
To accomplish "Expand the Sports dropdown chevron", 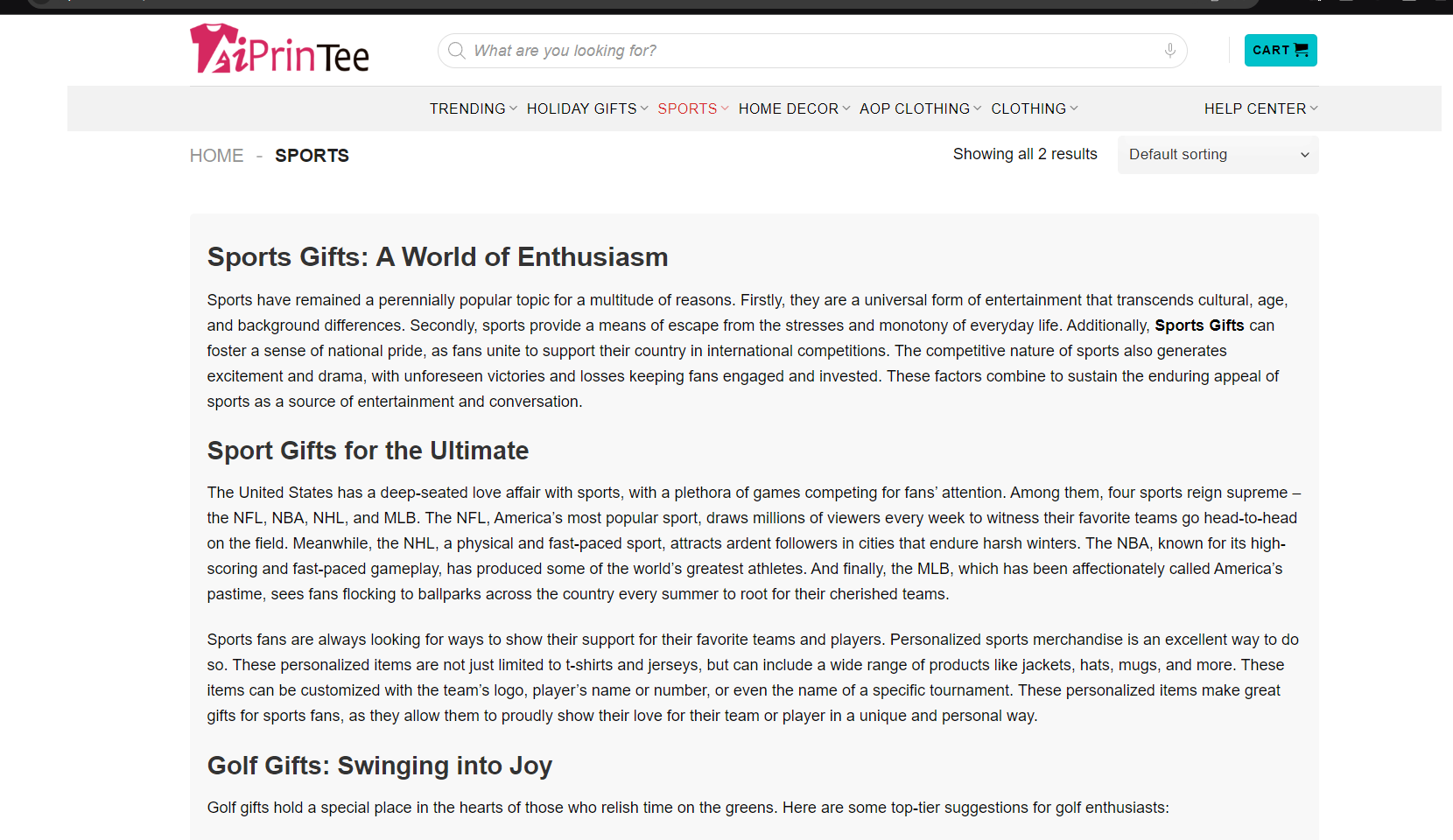I will click(x=725, y=108).
